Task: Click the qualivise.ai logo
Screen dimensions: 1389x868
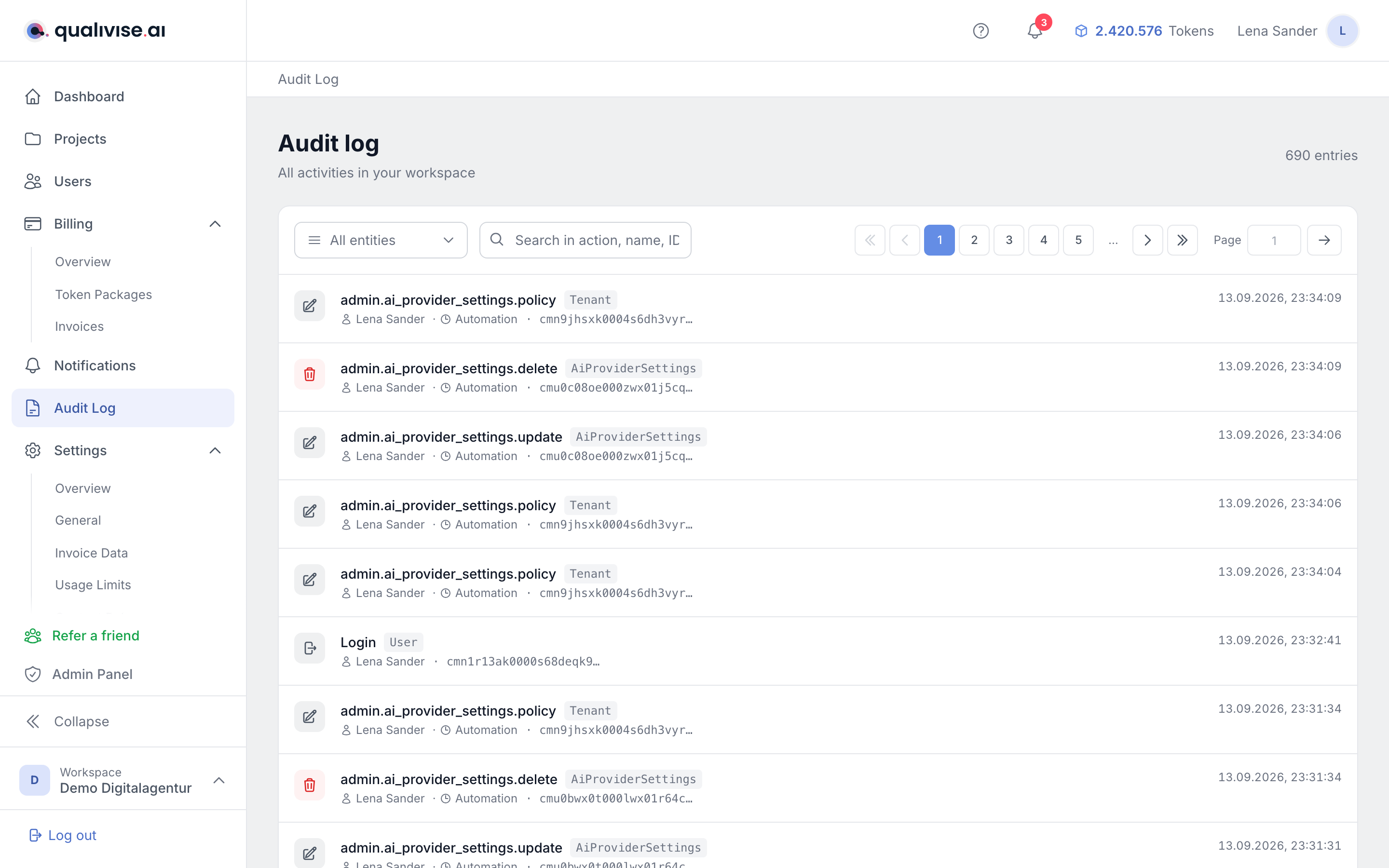Action: coord(95,30)
